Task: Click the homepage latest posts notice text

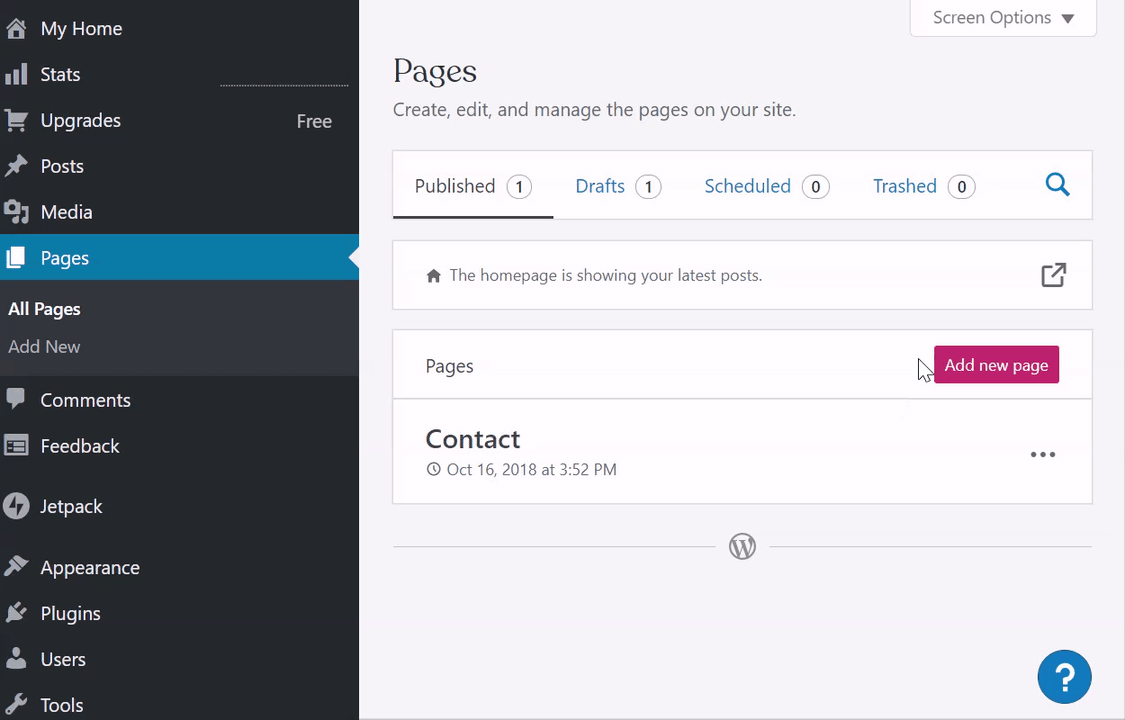Action: tap(606, 275)
